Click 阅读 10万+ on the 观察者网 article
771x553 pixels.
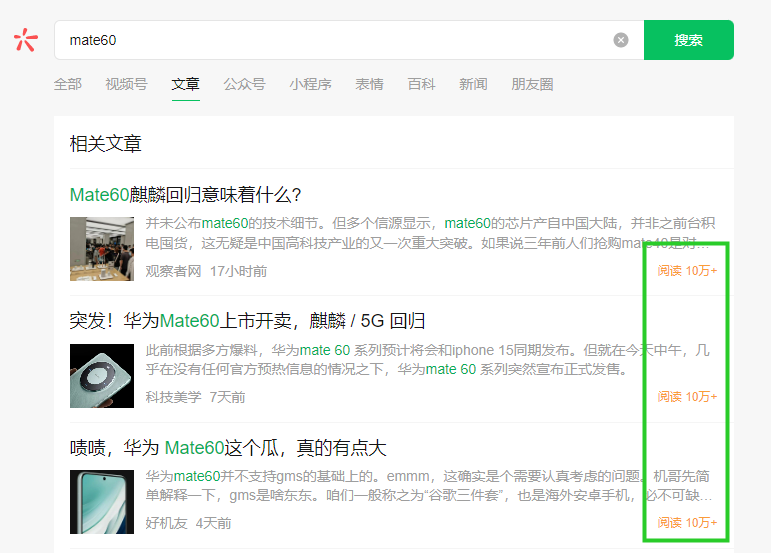687,270
